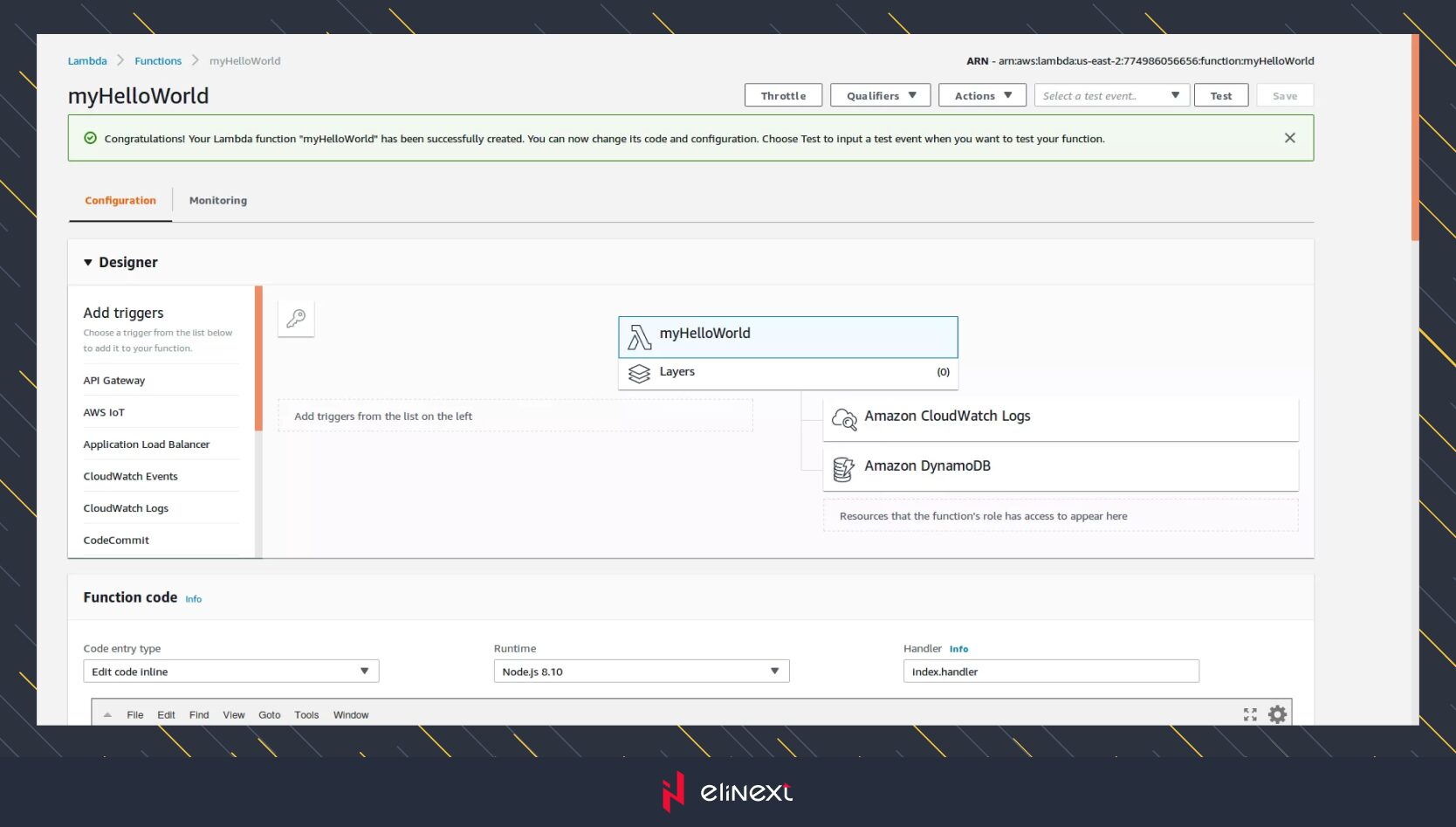Click the Lambda function icon for myHelloWorld
This screenshot has width=1456, height=827.
click(x=640, y=337)
